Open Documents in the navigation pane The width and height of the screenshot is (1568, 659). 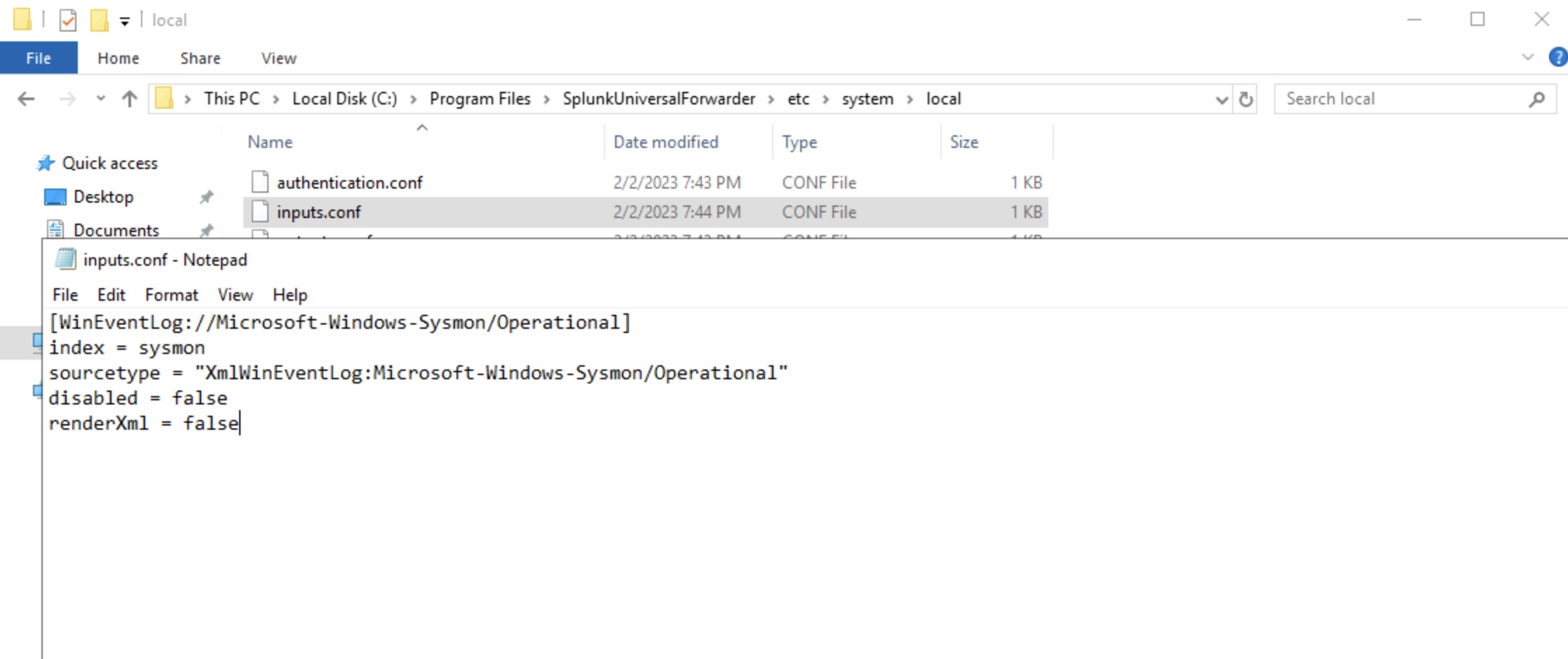tap(116, 230)
